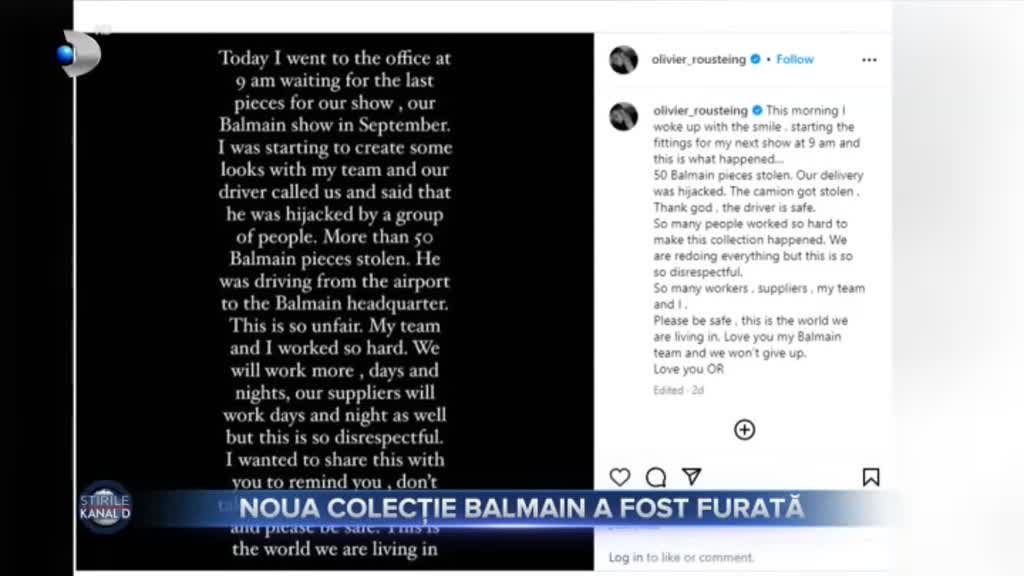The image size is (1024, 576).
Task: Save the post with the bookmark icon
Action: click(871, 477)
